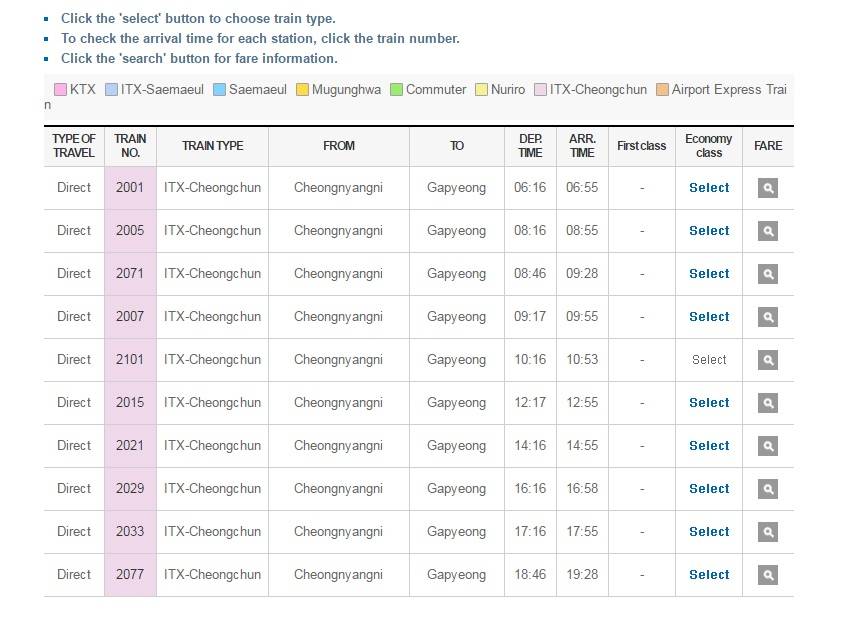Open fare search for train 2007
The height and width of the screenshot is (617, 843).
[768, 317]
